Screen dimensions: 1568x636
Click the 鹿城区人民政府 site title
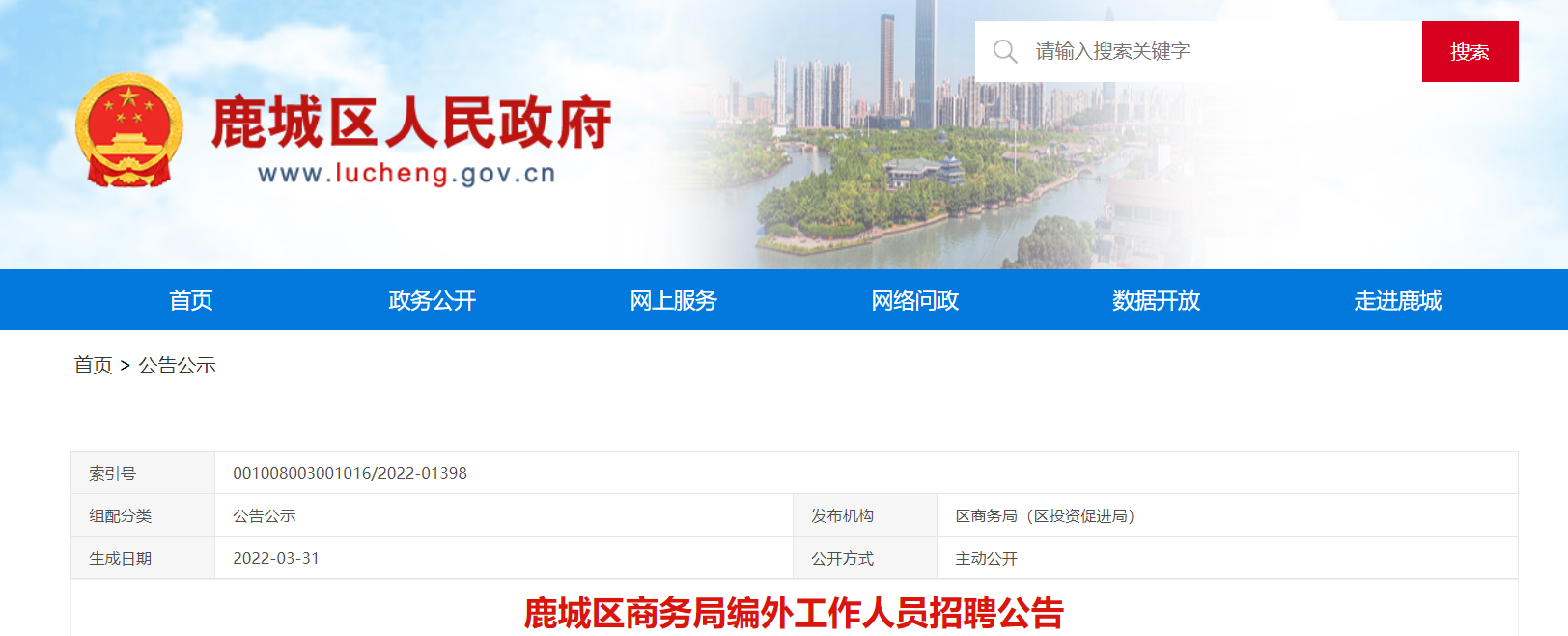tap(411, 123)
